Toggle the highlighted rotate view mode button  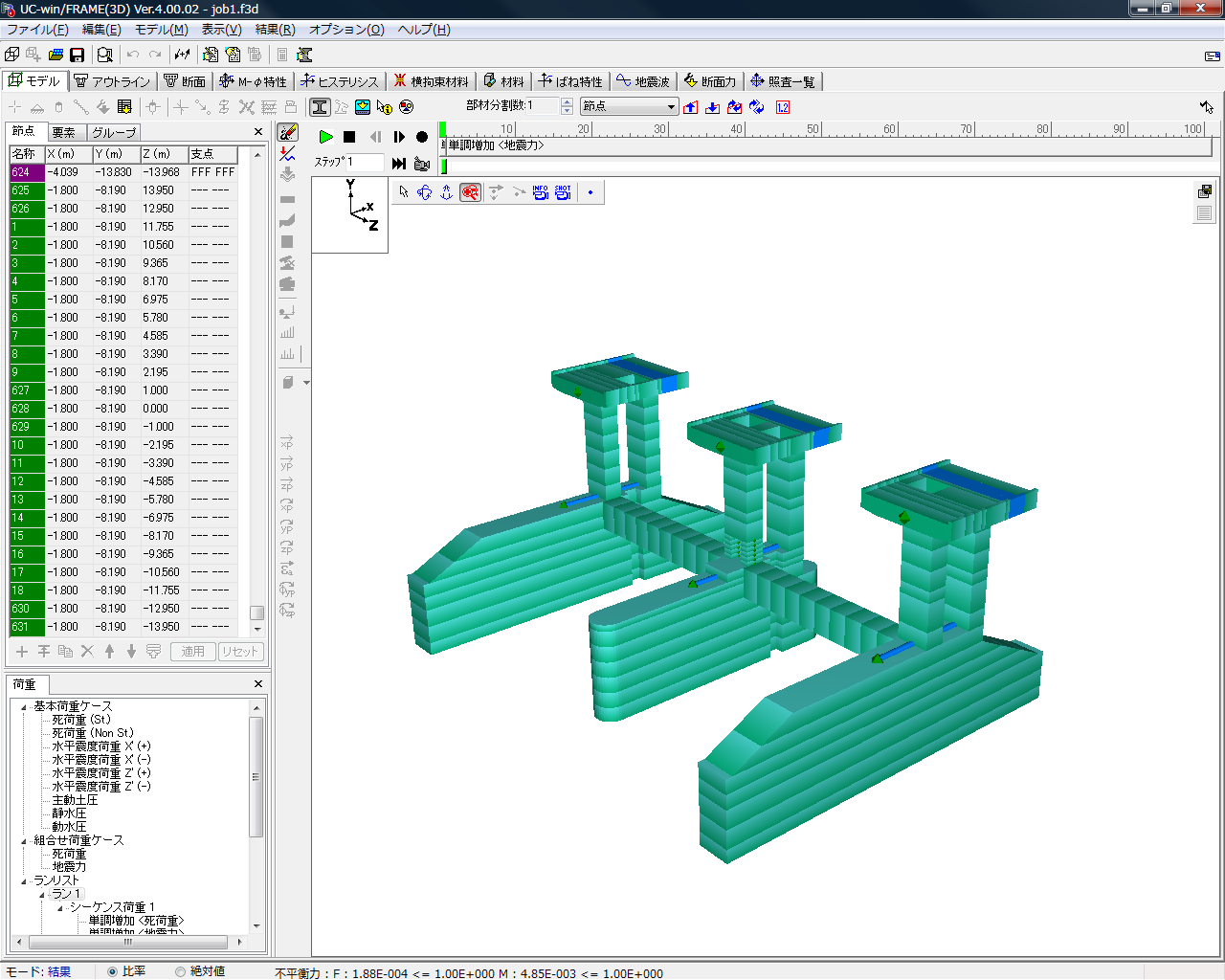pos(470,192)
